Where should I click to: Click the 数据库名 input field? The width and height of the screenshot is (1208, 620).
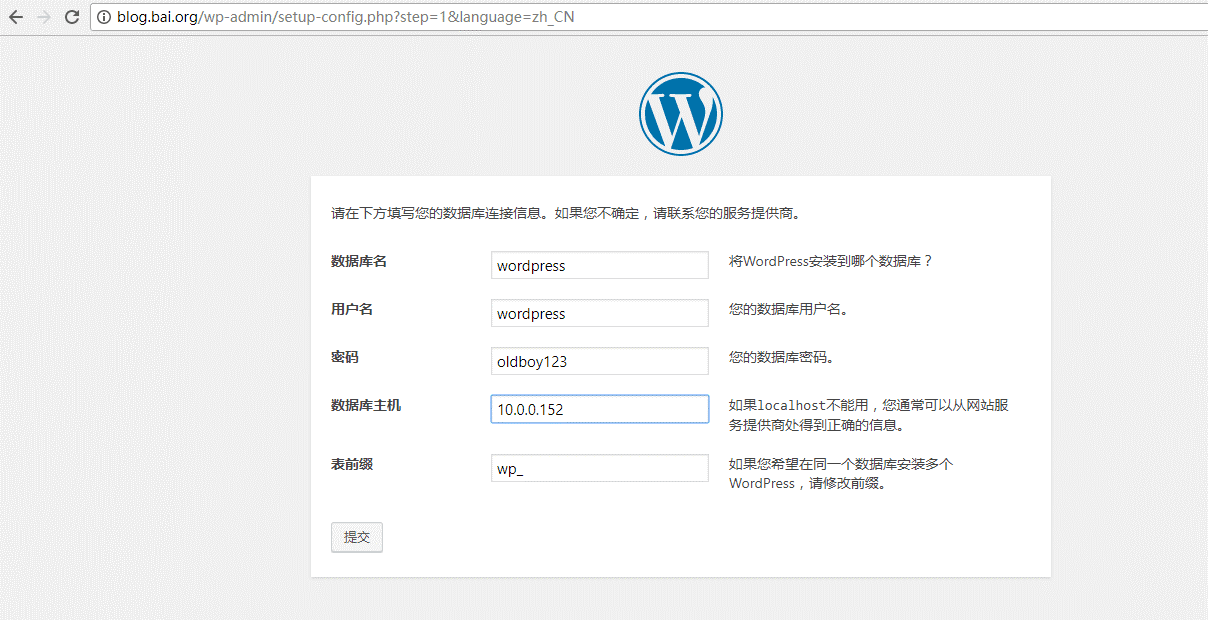coord(600,266)
